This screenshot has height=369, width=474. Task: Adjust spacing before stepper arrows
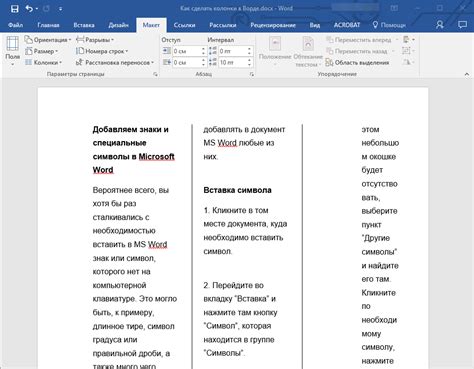[x=249, y=51]
